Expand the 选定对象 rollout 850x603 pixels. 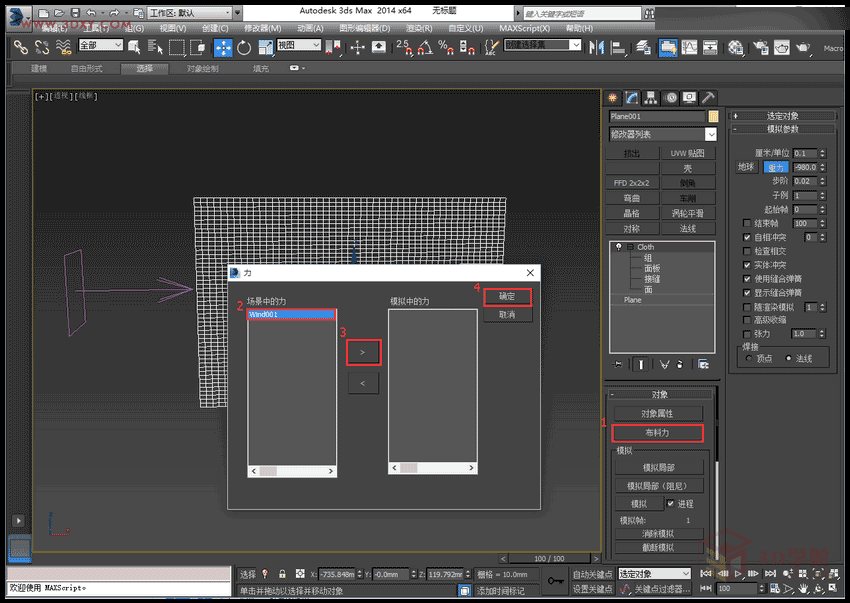[781, 116]
